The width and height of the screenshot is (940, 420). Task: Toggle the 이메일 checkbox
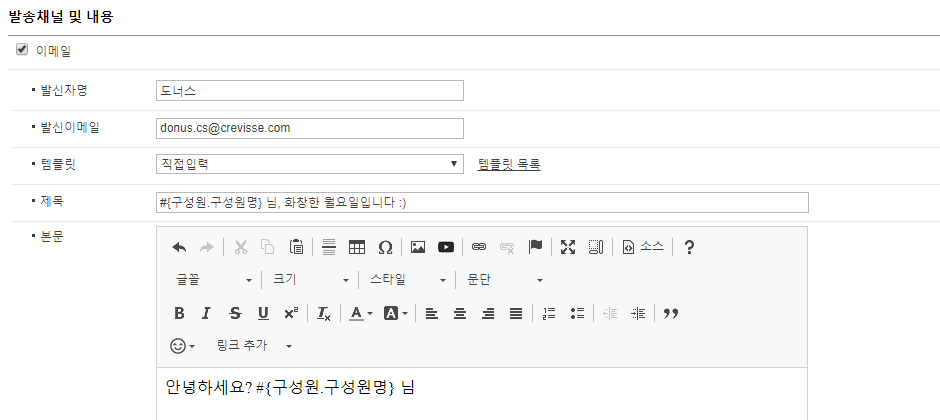pos(22,50)
